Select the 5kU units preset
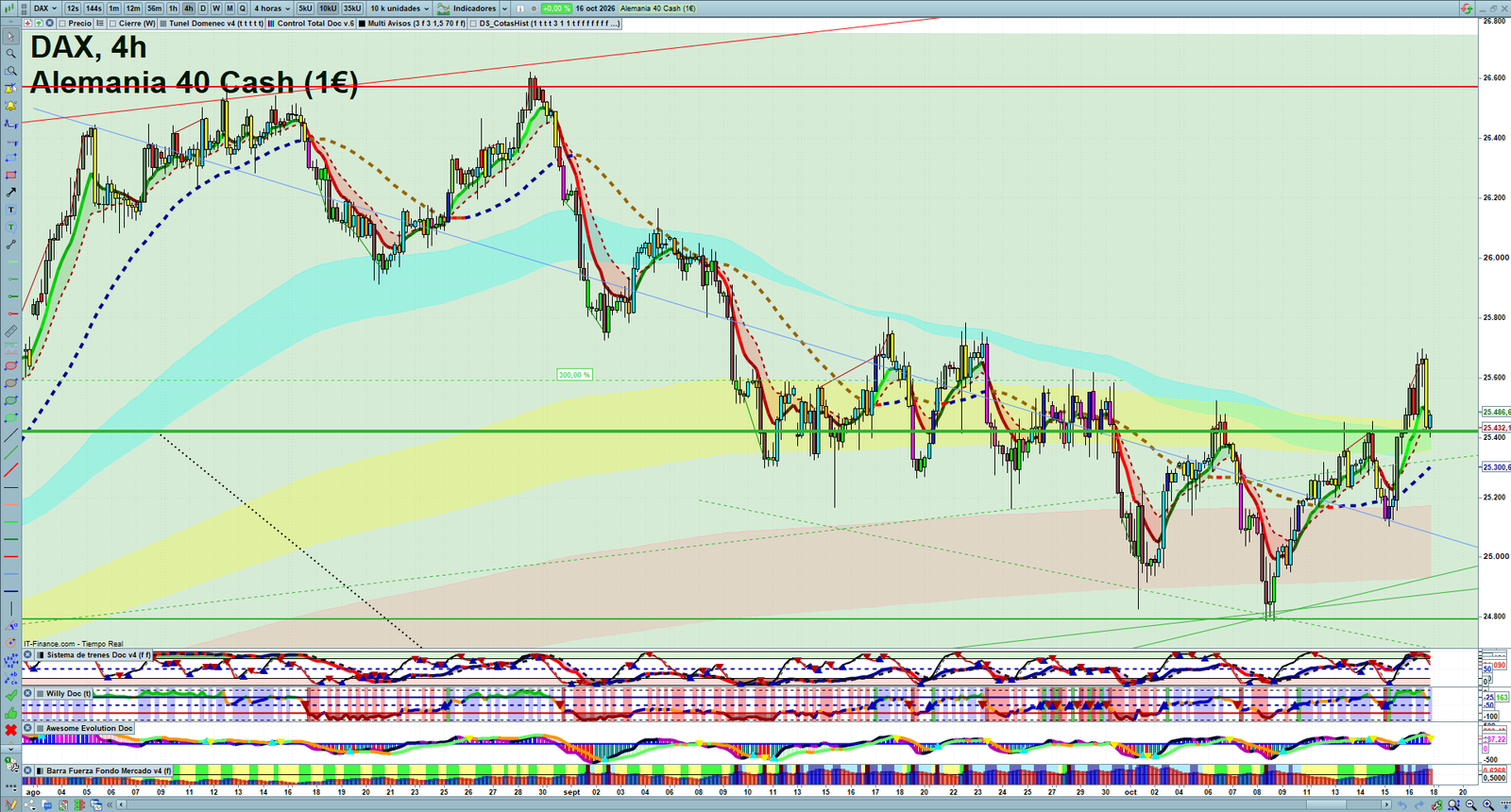 pos(305,8)
